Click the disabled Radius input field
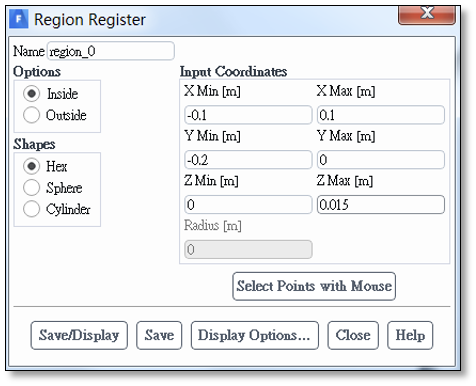This screenshot has width=476, height=386. click(248, 249)
